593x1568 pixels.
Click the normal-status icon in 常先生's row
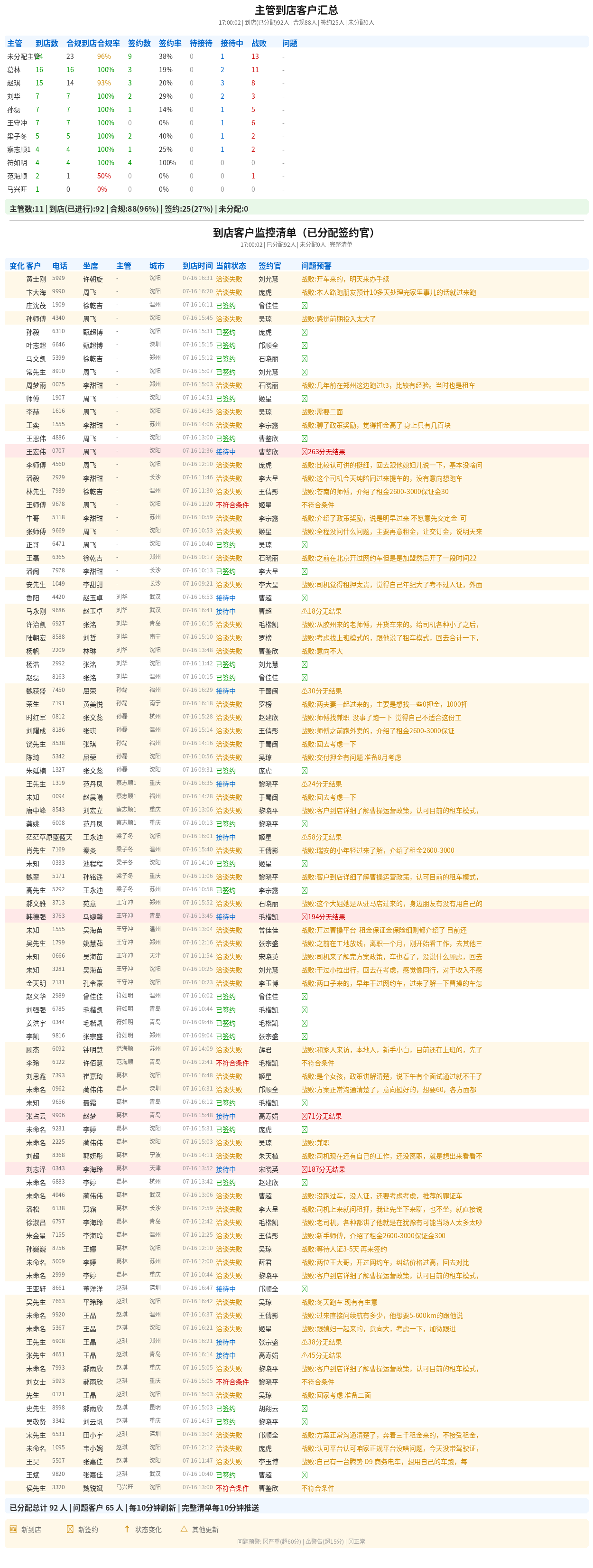[x=305, y=372]
